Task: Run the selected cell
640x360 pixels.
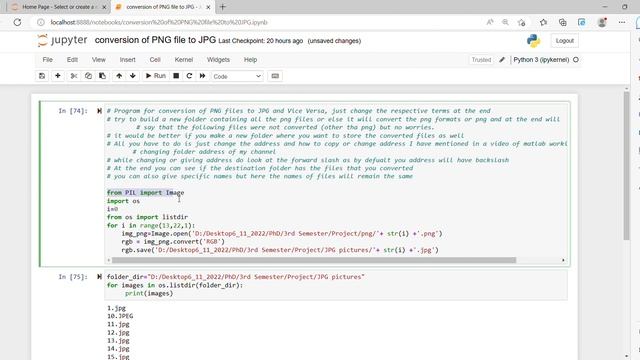Action: pyautogui.click(x=156, y=76)
